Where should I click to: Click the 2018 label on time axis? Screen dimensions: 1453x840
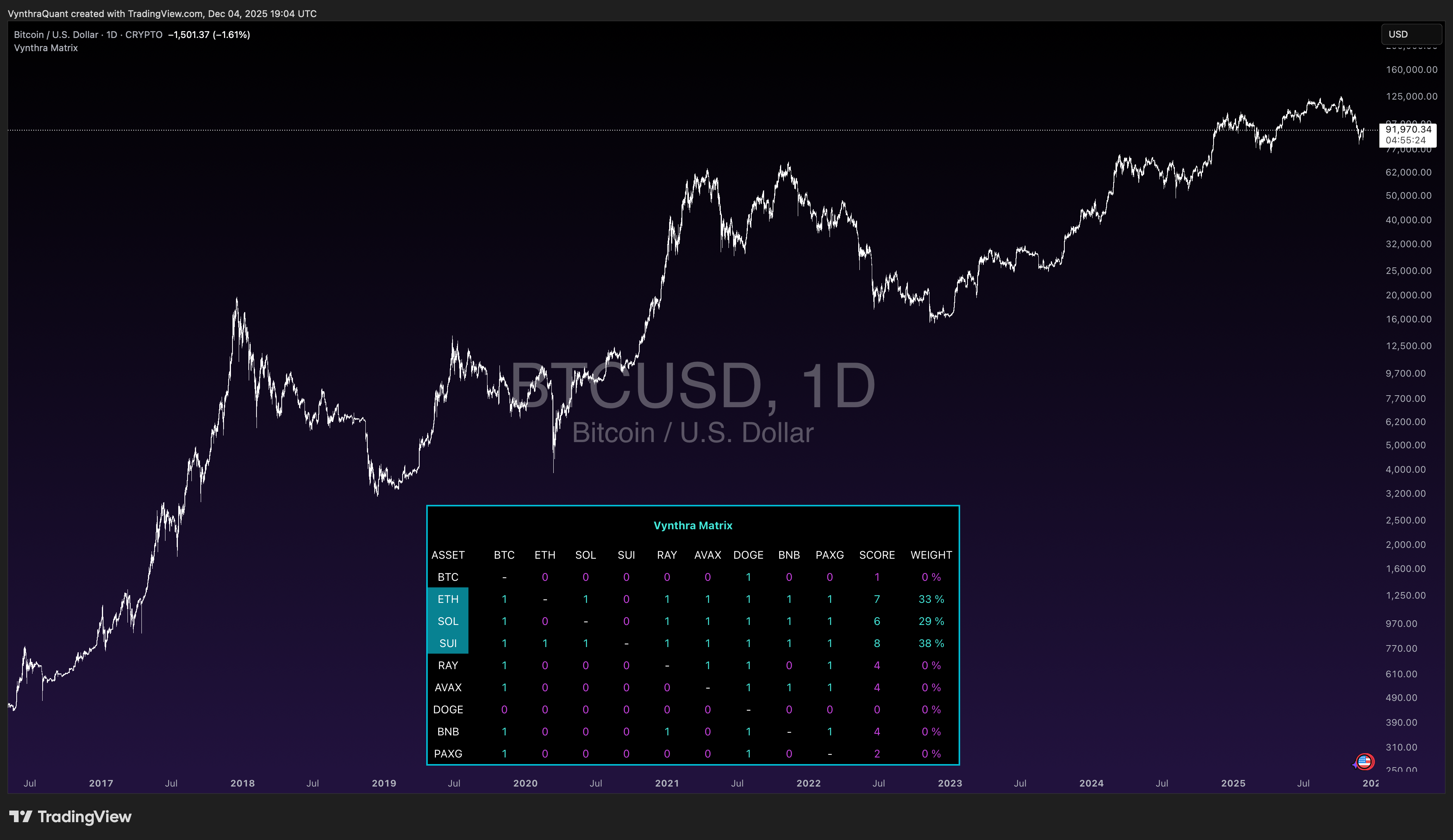[x=242, y=783]
